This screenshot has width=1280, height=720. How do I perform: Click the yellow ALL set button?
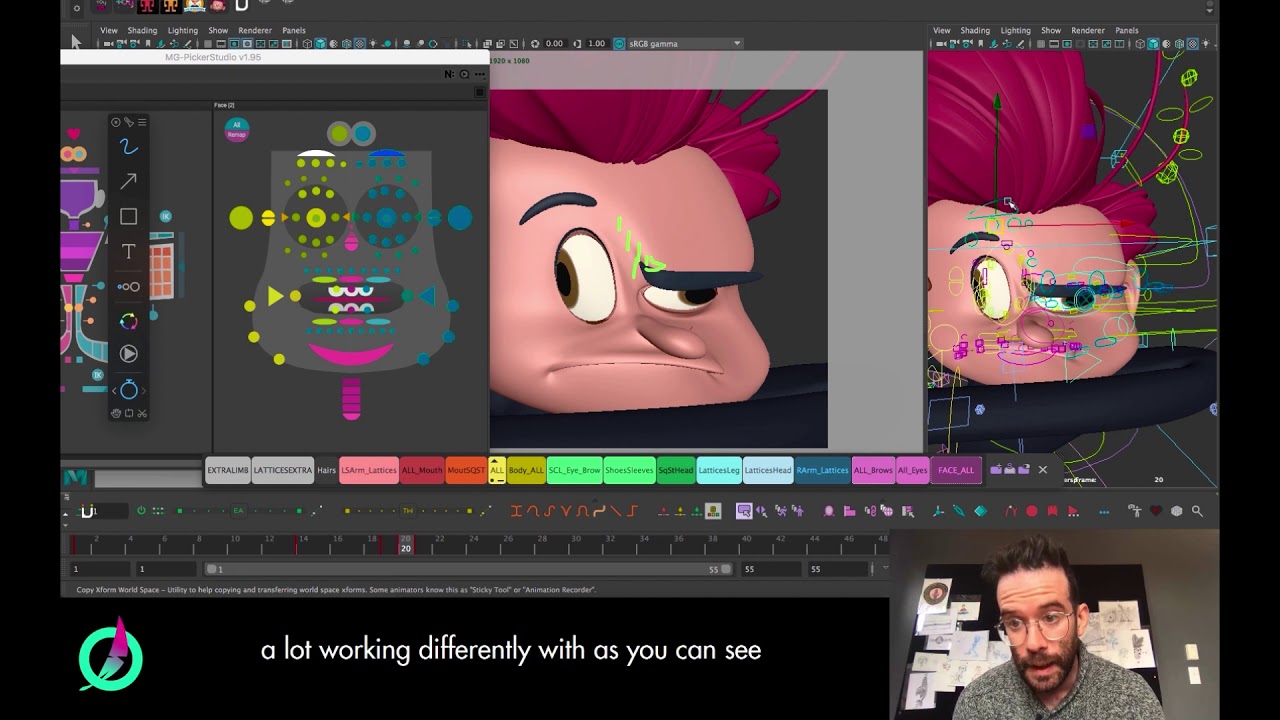coord(497,470)
